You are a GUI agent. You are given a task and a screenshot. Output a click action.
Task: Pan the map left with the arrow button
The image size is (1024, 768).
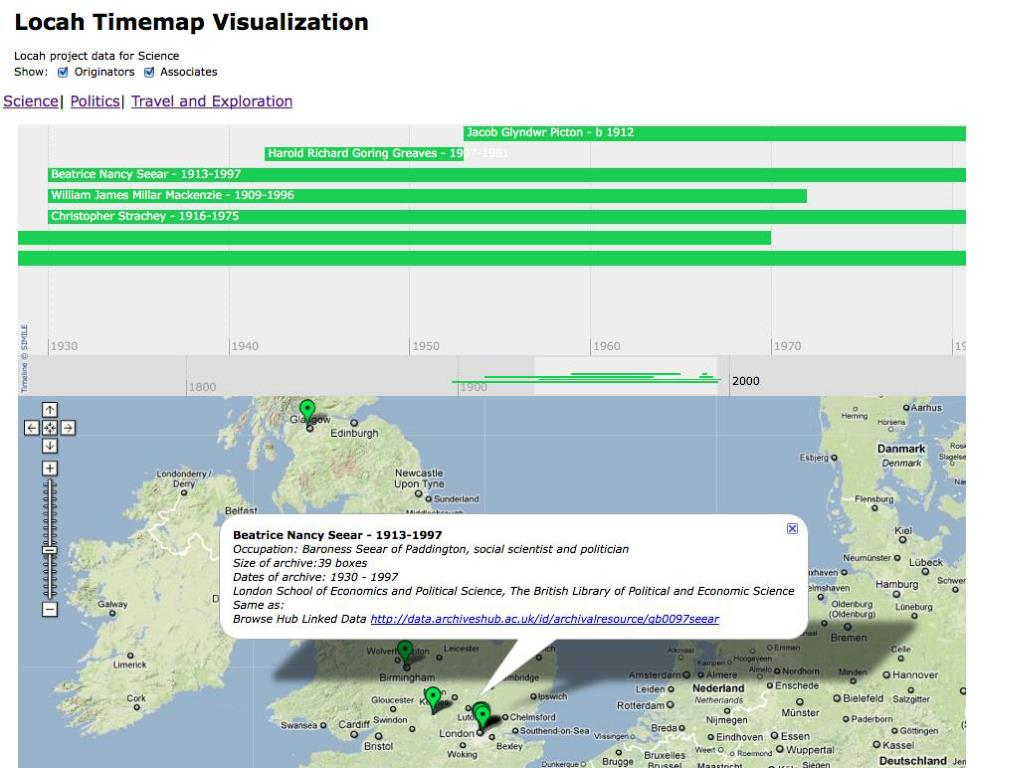coord(31,428)
